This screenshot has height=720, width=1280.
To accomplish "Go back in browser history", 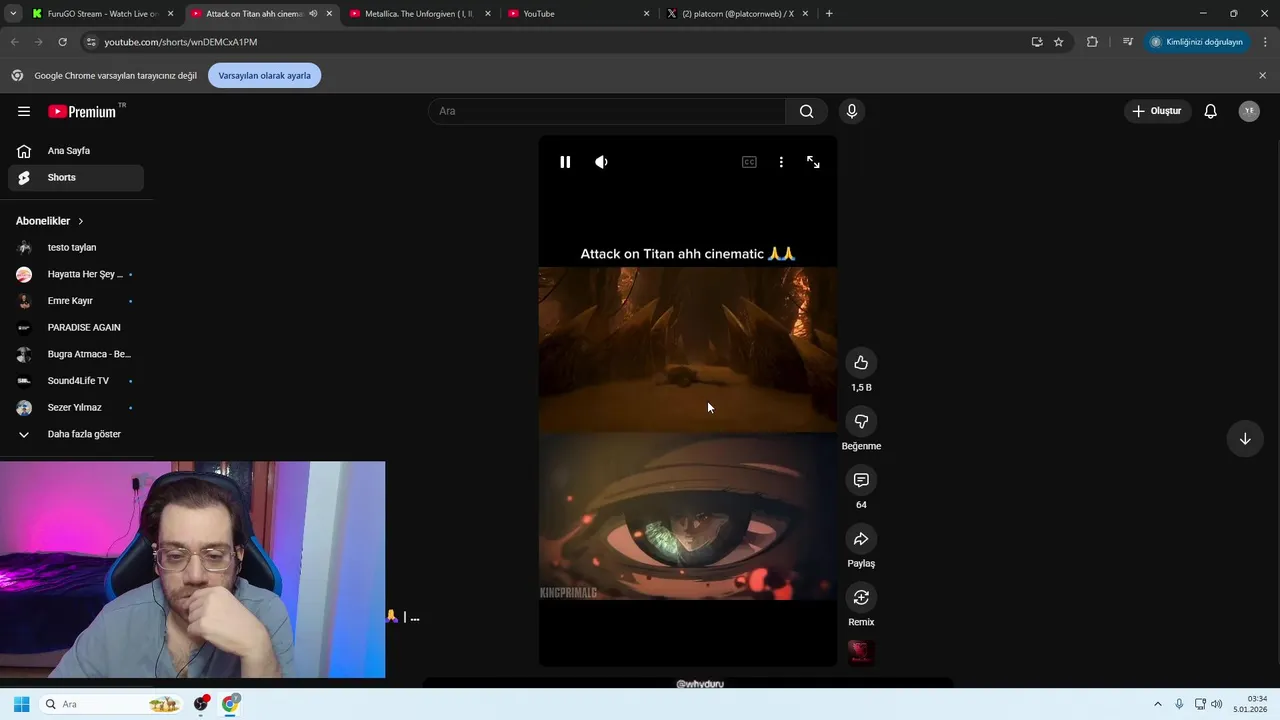I will tap(14, 42).
